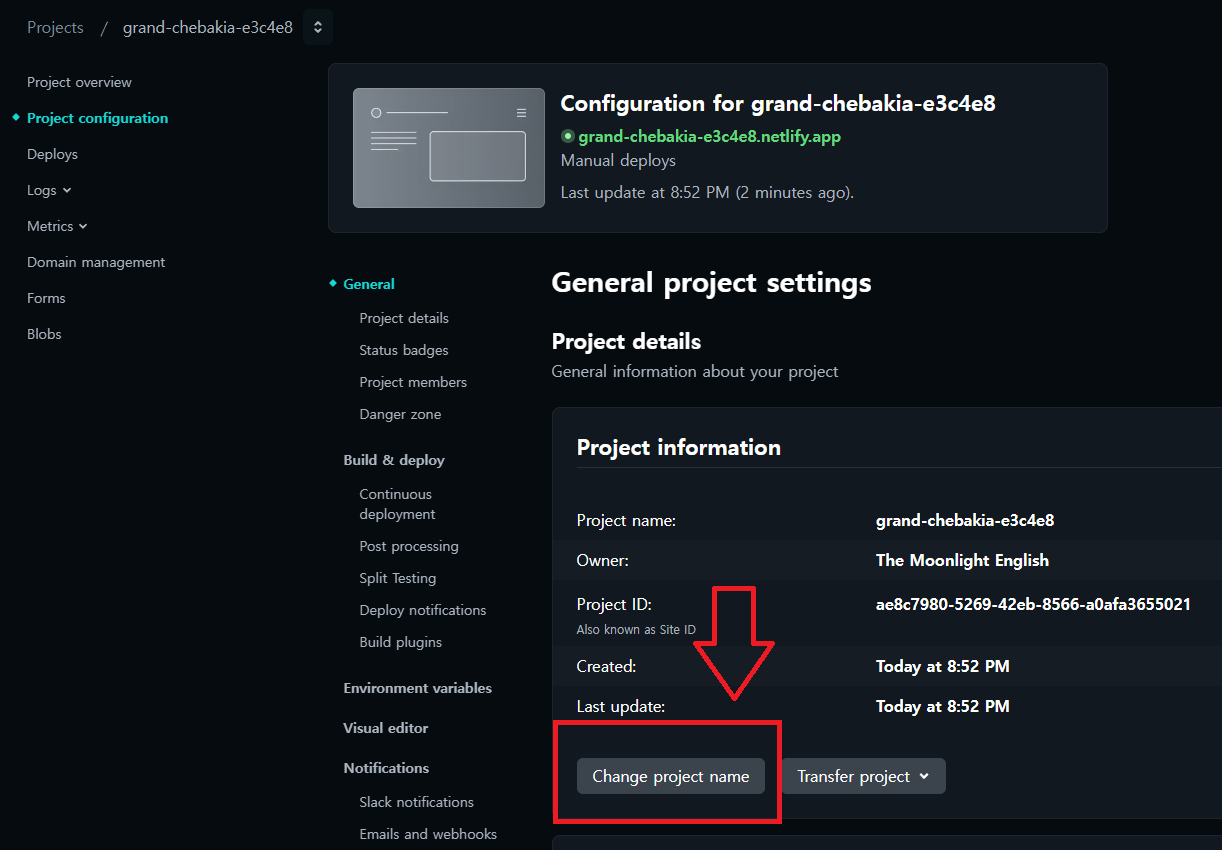Click the Manual deploys text
The width and height of the screenshot is (1222, 850).
[x=618, y=160]
